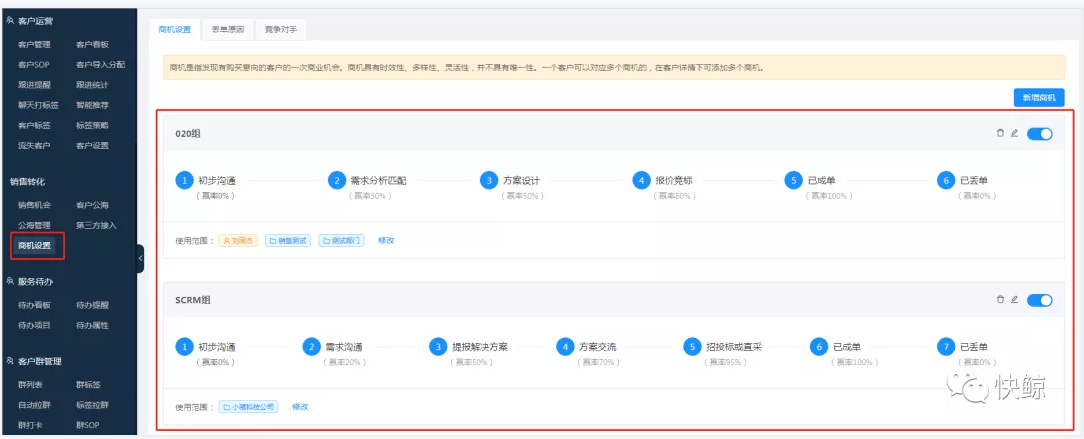Edit the 020组 group with pencil icon
The width and height of the screenshot is (1084, 439).
pos(1014,133)
